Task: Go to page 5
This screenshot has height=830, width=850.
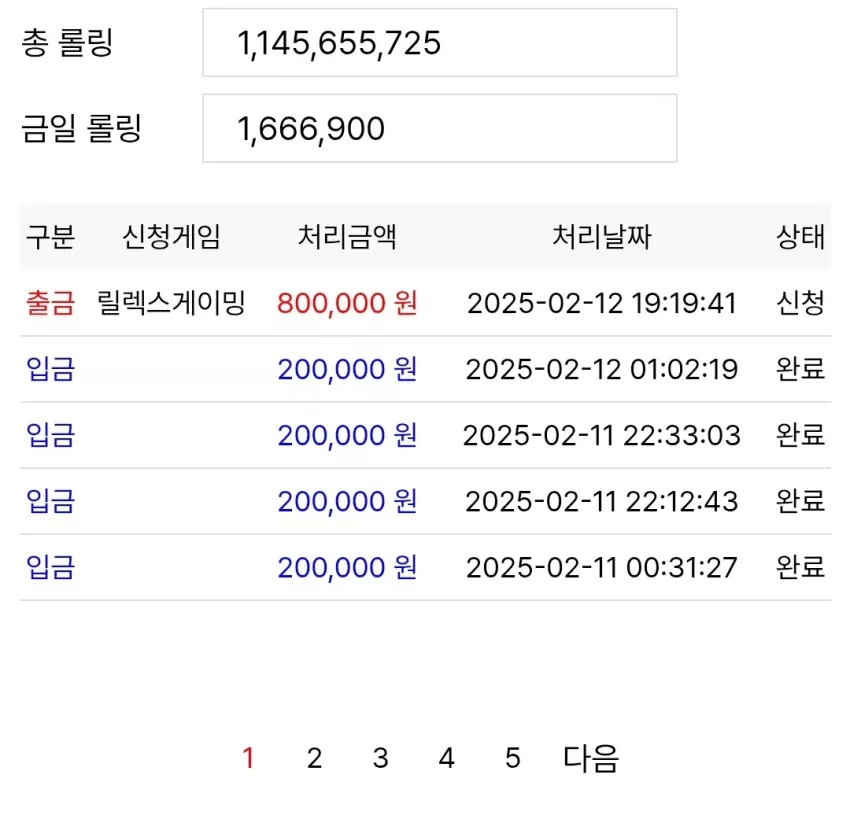Action: [513, 758]
